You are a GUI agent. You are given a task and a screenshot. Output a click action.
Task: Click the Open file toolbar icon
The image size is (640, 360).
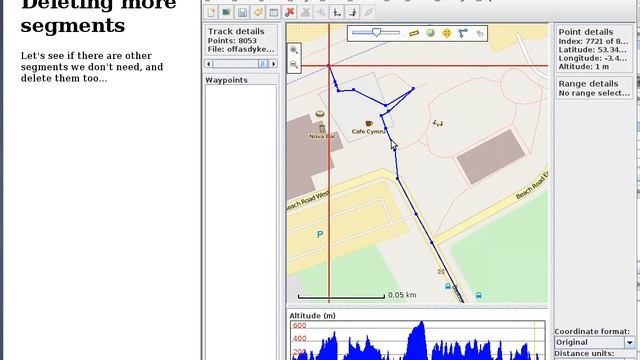pyautogui.click(x=211, y=13)
